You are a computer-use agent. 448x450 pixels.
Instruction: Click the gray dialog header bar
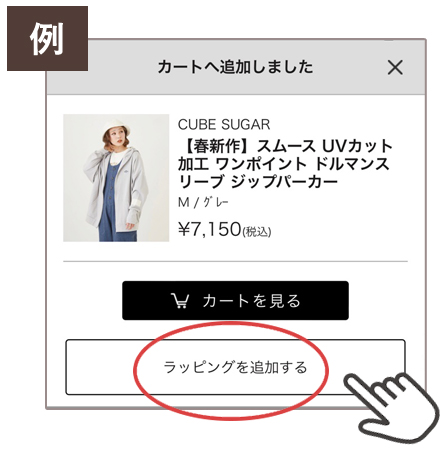point(235,67)
